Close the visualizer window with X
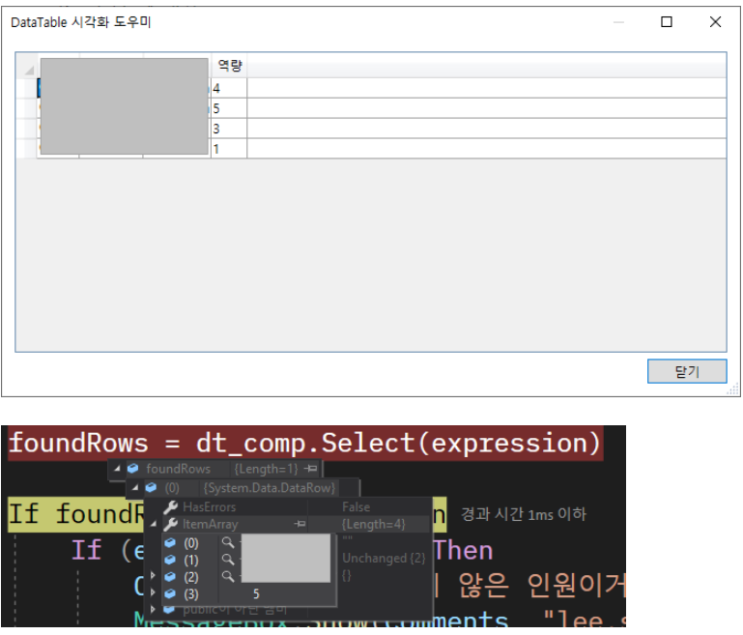The height and width of the screenshot is (635, 743). pyautogui.click(x=715, y=22)
